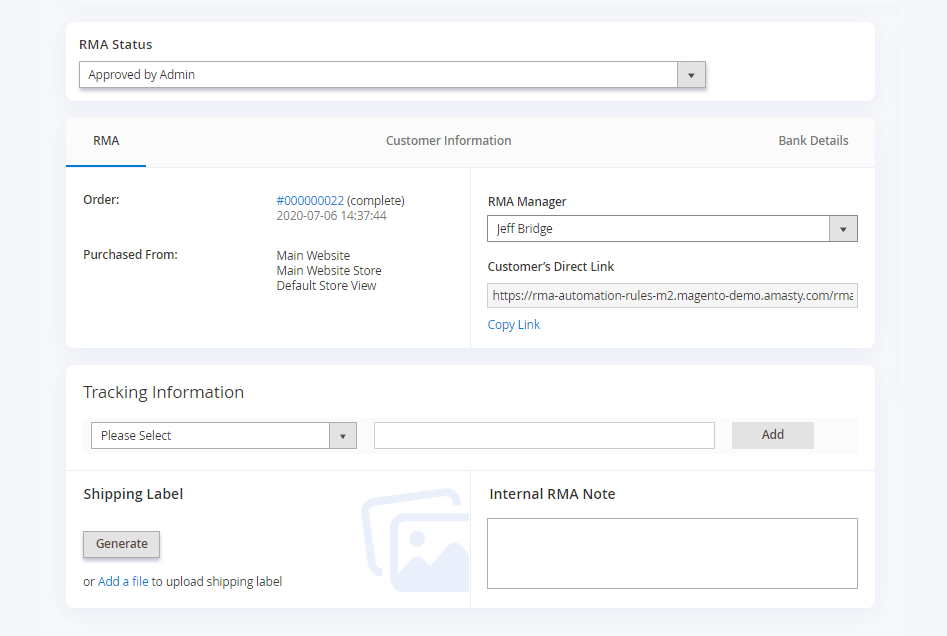Open the RMA Status dropdown
The width and height of the screenshot is (947, 636).
[391, 74]
